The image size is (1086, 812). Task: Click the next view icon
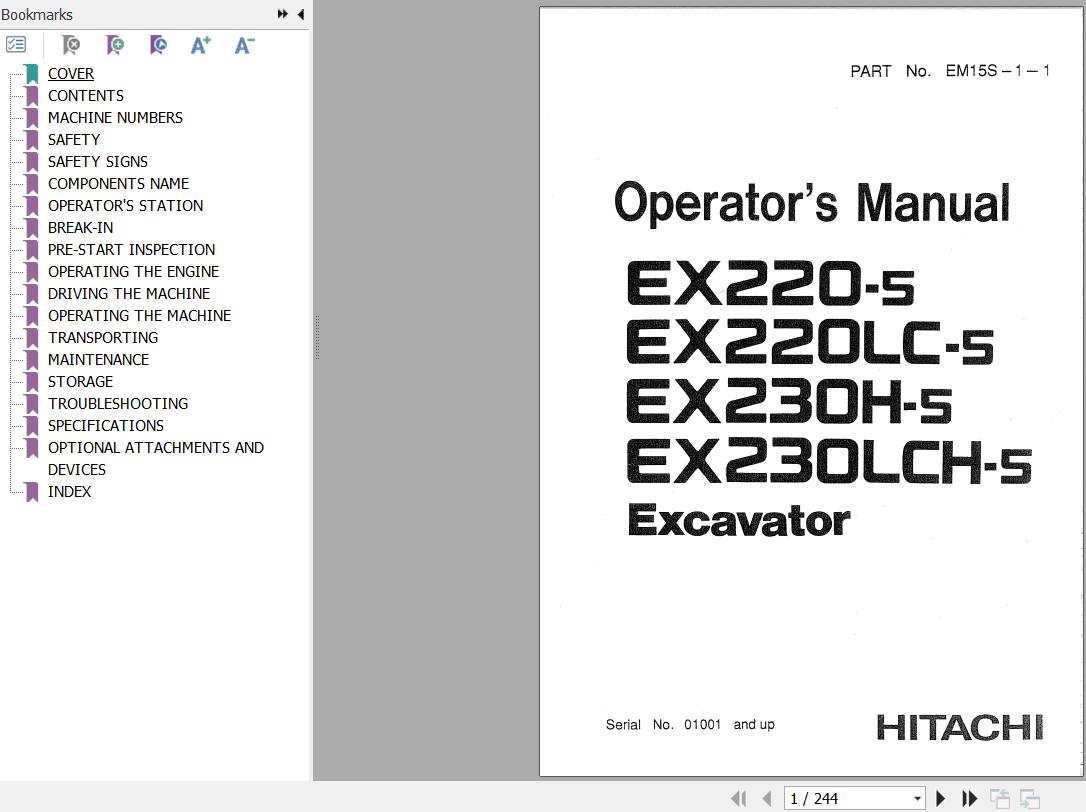tap(1030, 798)
